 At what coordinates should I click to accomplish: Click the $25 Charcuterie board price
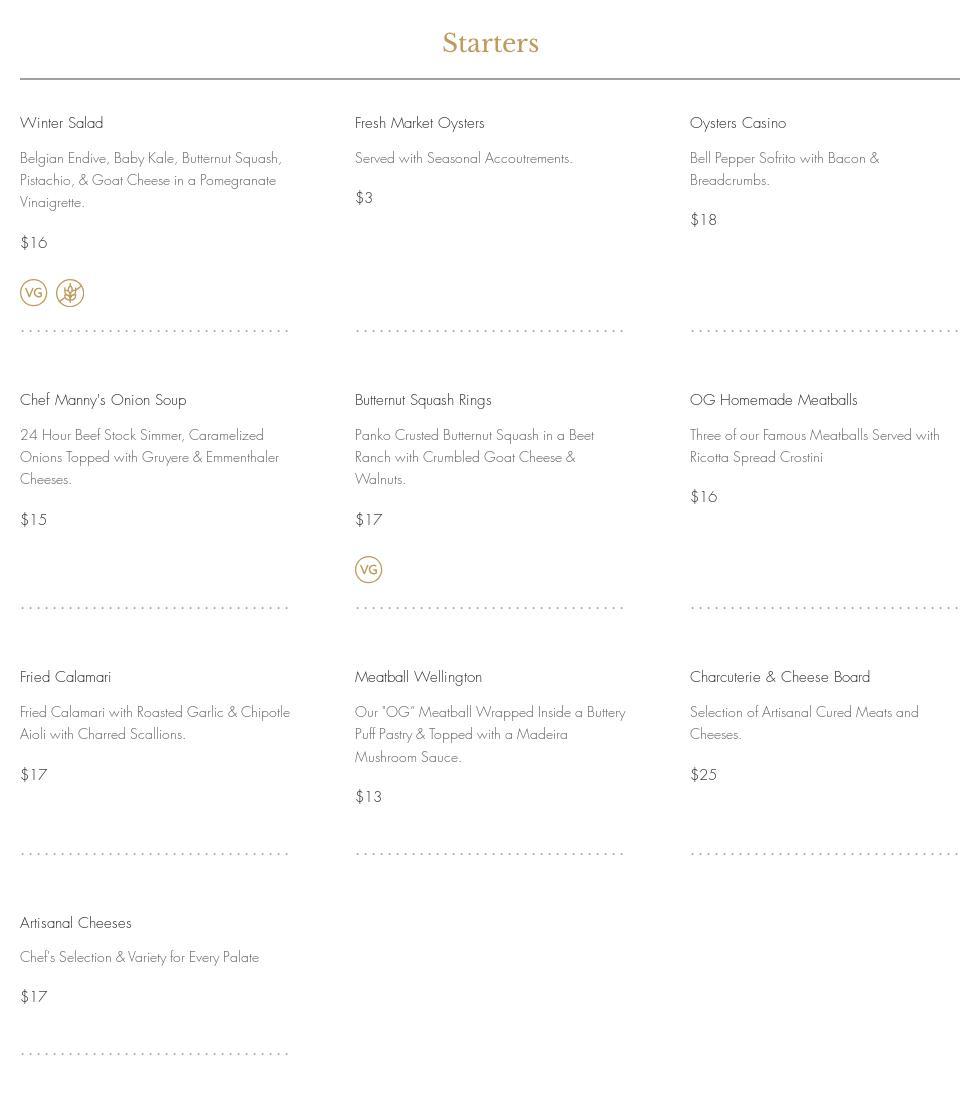pyautogui.click(x=704, y=775)
